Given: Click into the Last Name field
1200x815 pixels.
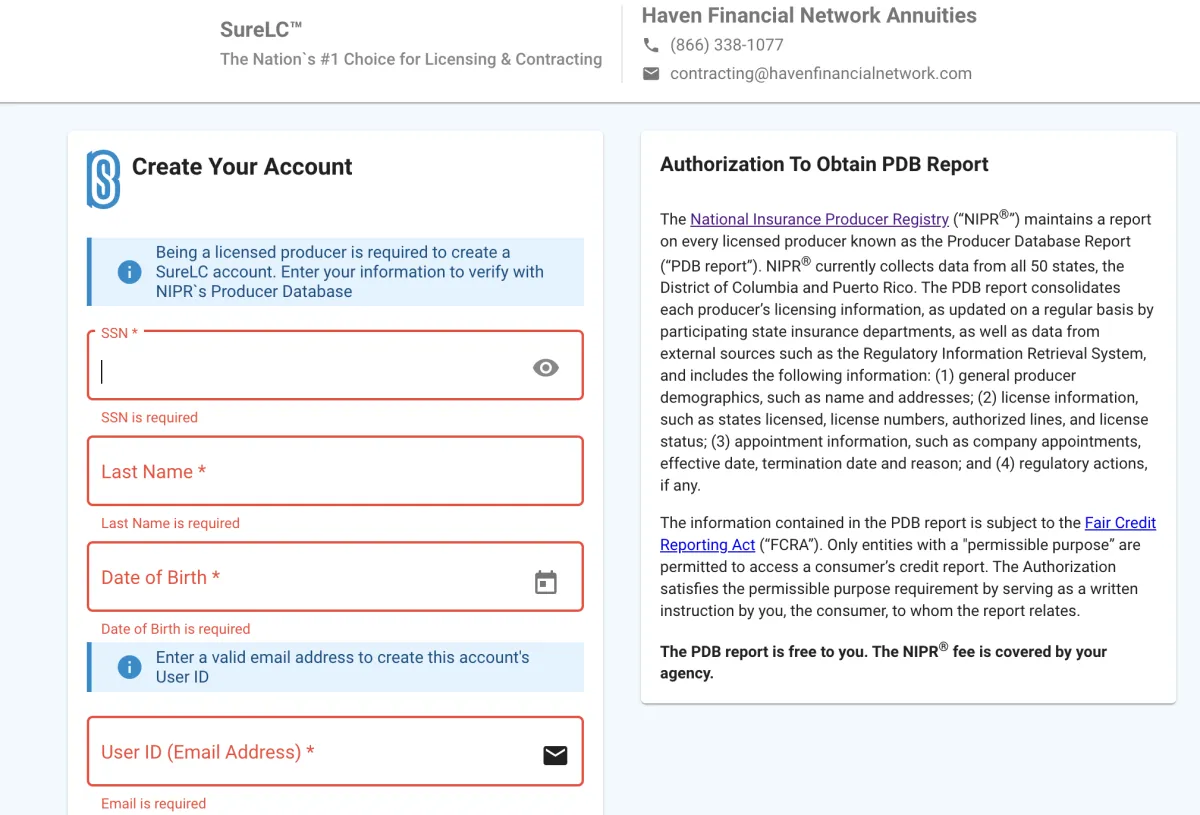Looking at the screenshot, I should pyautogui.click(x=335, y=471).
